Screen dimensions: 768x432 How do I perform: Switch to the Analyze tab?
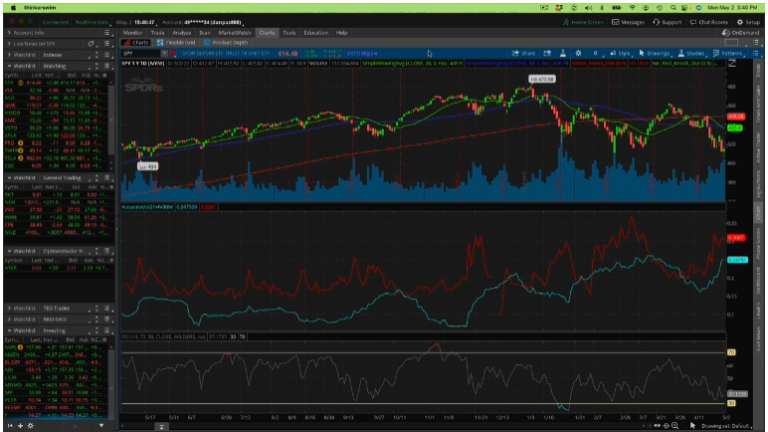click(182, 32)
